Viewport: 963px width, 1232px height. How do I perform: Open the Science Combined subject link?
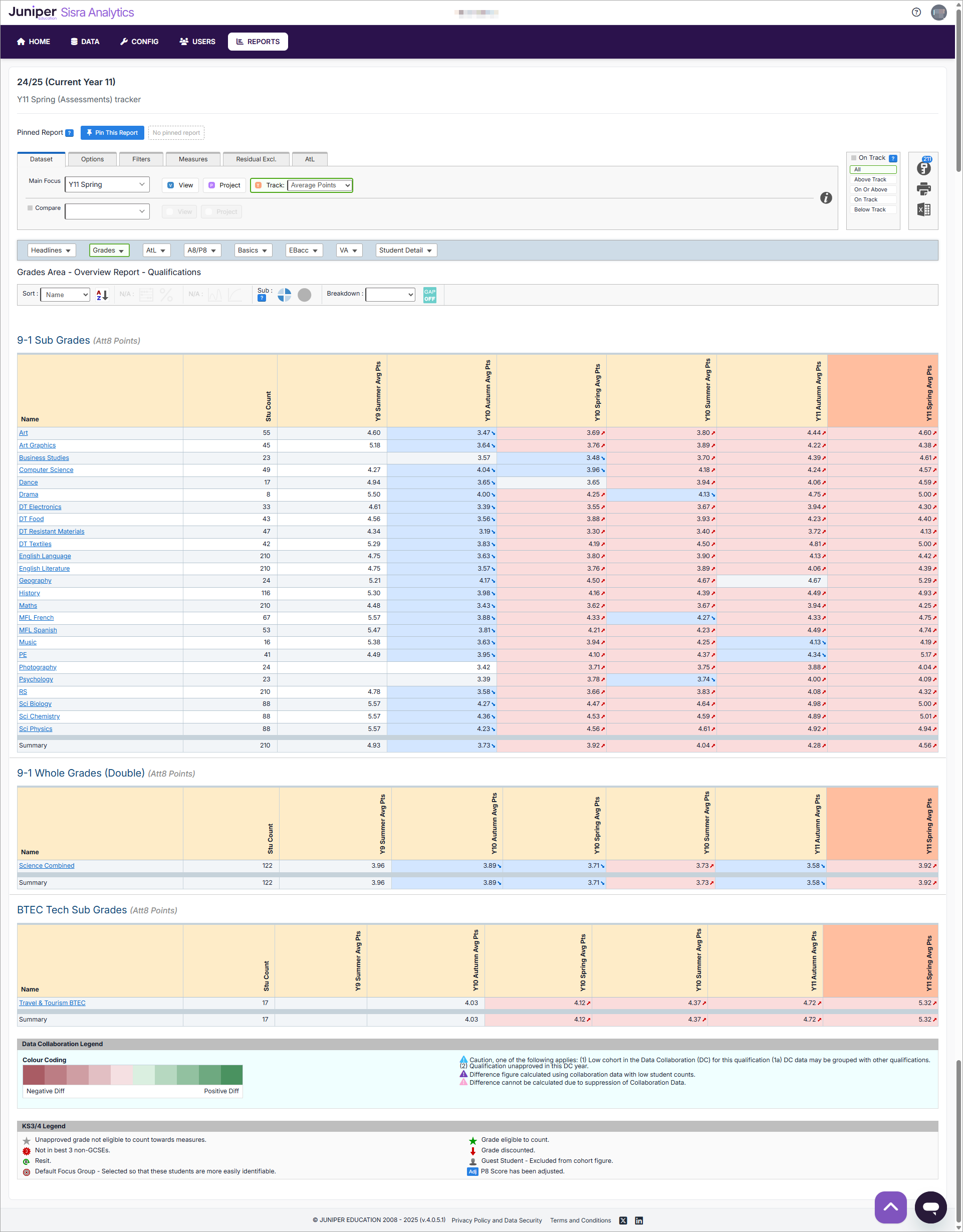(46, 865)
